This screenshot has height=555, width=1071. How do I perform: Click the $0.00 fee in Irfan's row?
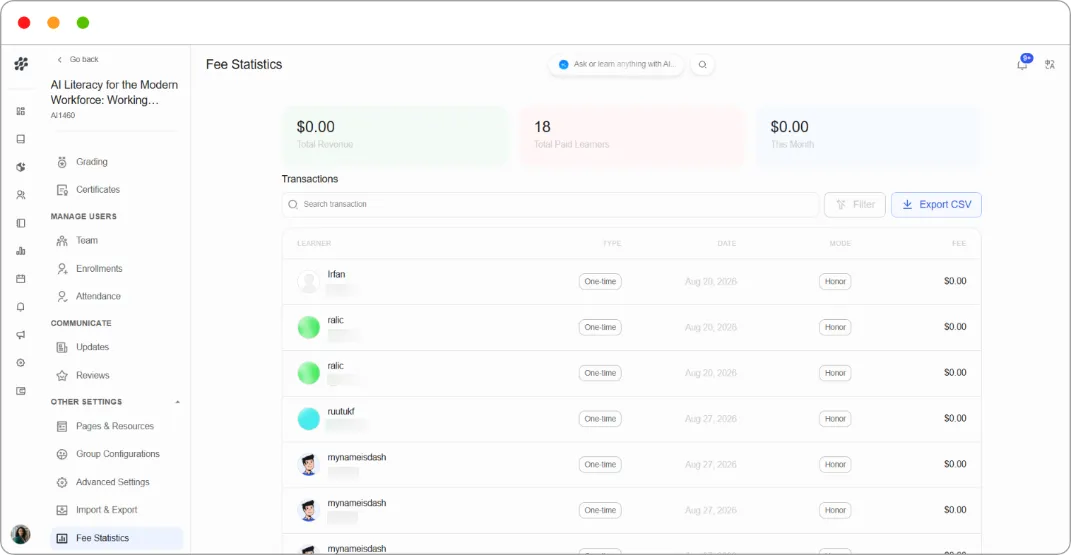[955, 281]
